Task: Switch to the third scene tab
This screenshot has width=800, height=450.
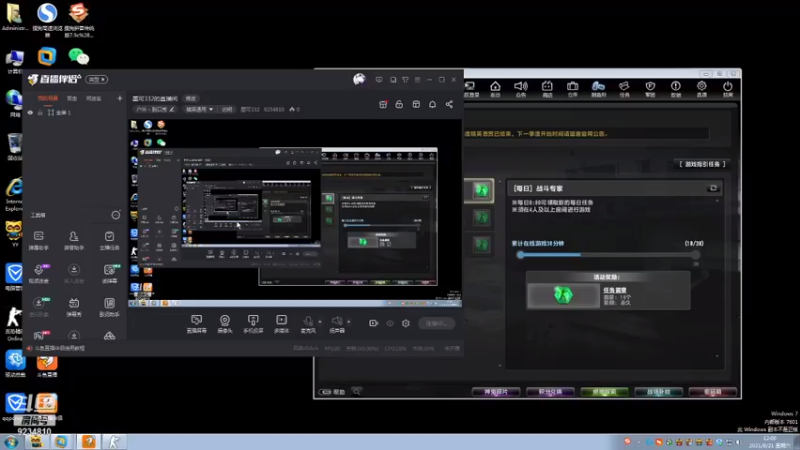Action: click(93, 98)
